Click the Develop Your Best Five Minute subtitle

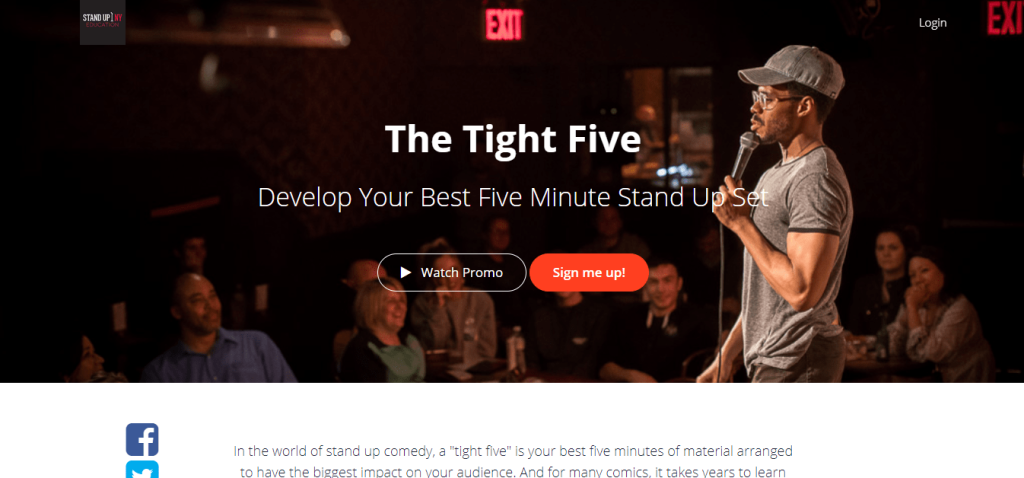click(x=513, y=197)
